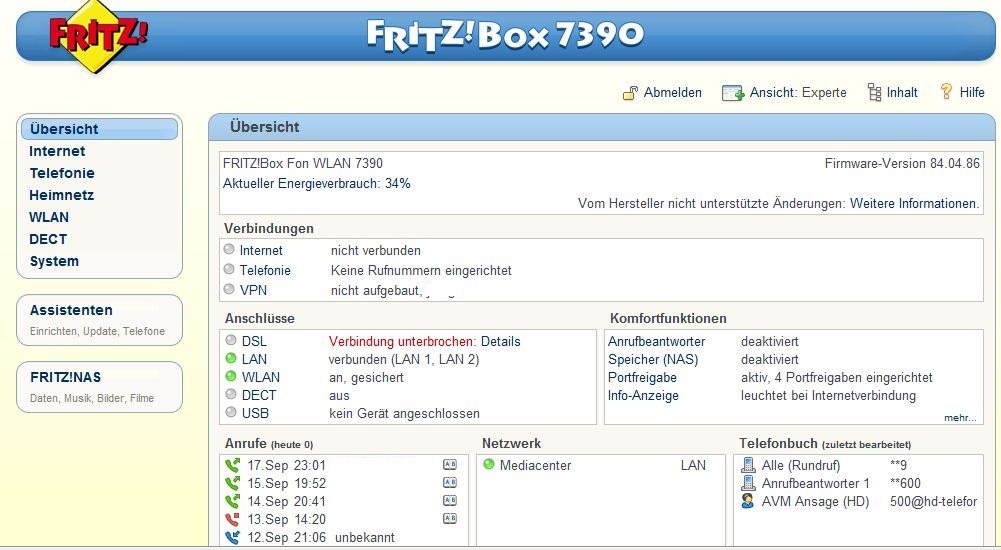
Task: Open the DECT menu
Action: 48,239
